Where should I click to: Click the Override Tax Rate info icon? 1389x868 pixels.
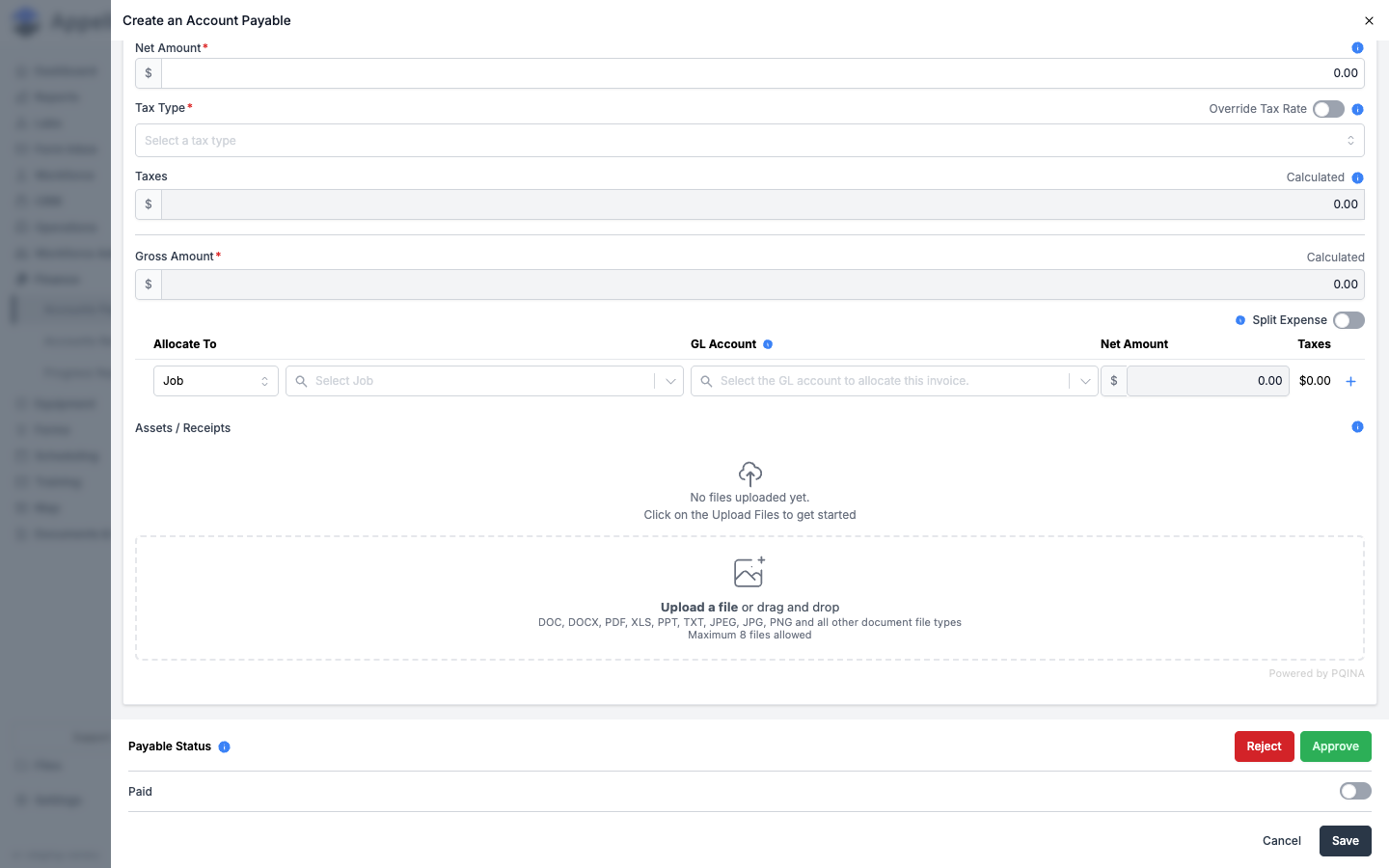tap(1357, 110)
